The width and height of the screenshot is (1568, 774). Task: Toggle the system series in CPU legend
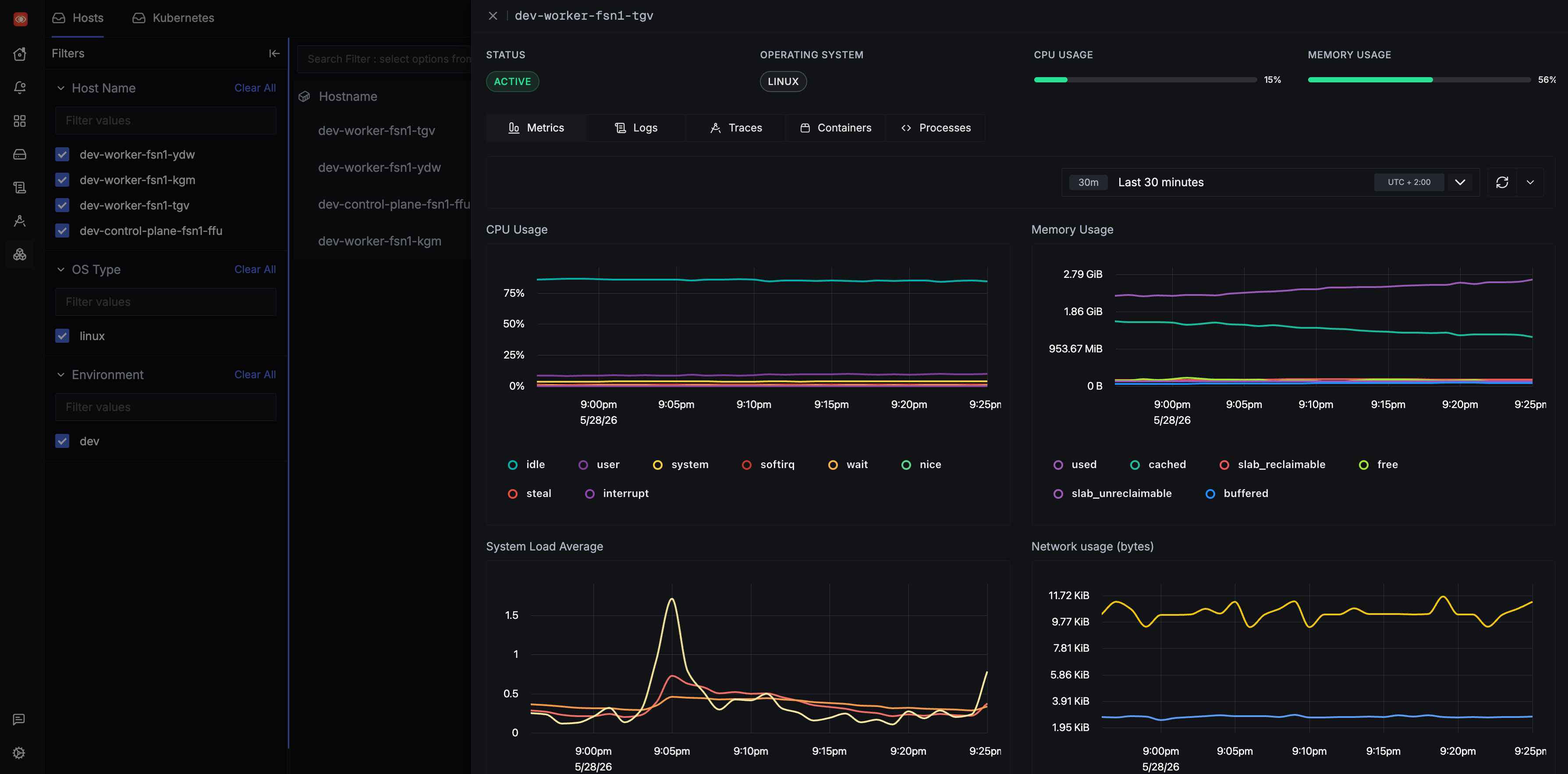pos(681,465)
